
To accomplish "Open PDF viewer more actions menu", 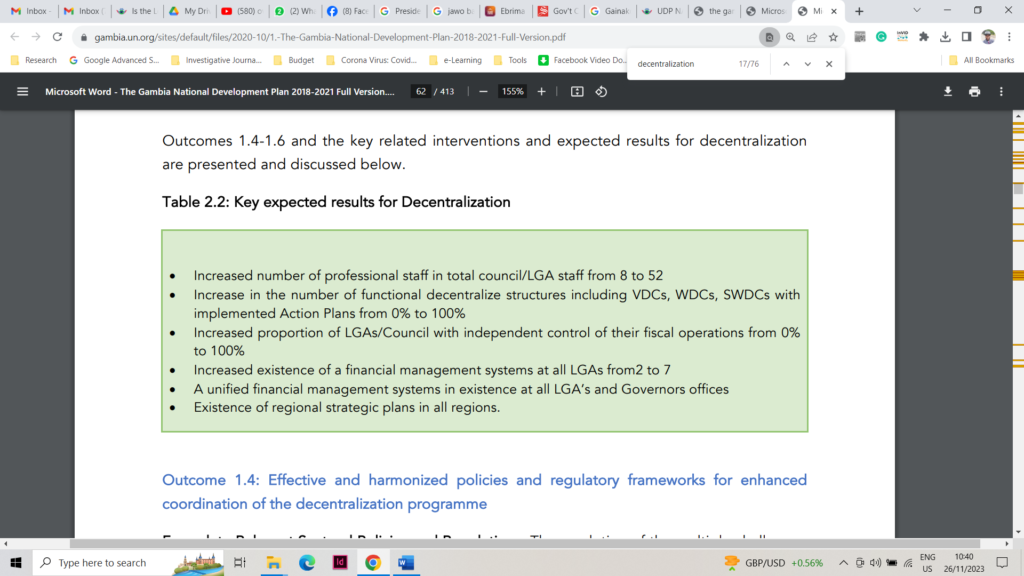I will (x=1001, y=91).
